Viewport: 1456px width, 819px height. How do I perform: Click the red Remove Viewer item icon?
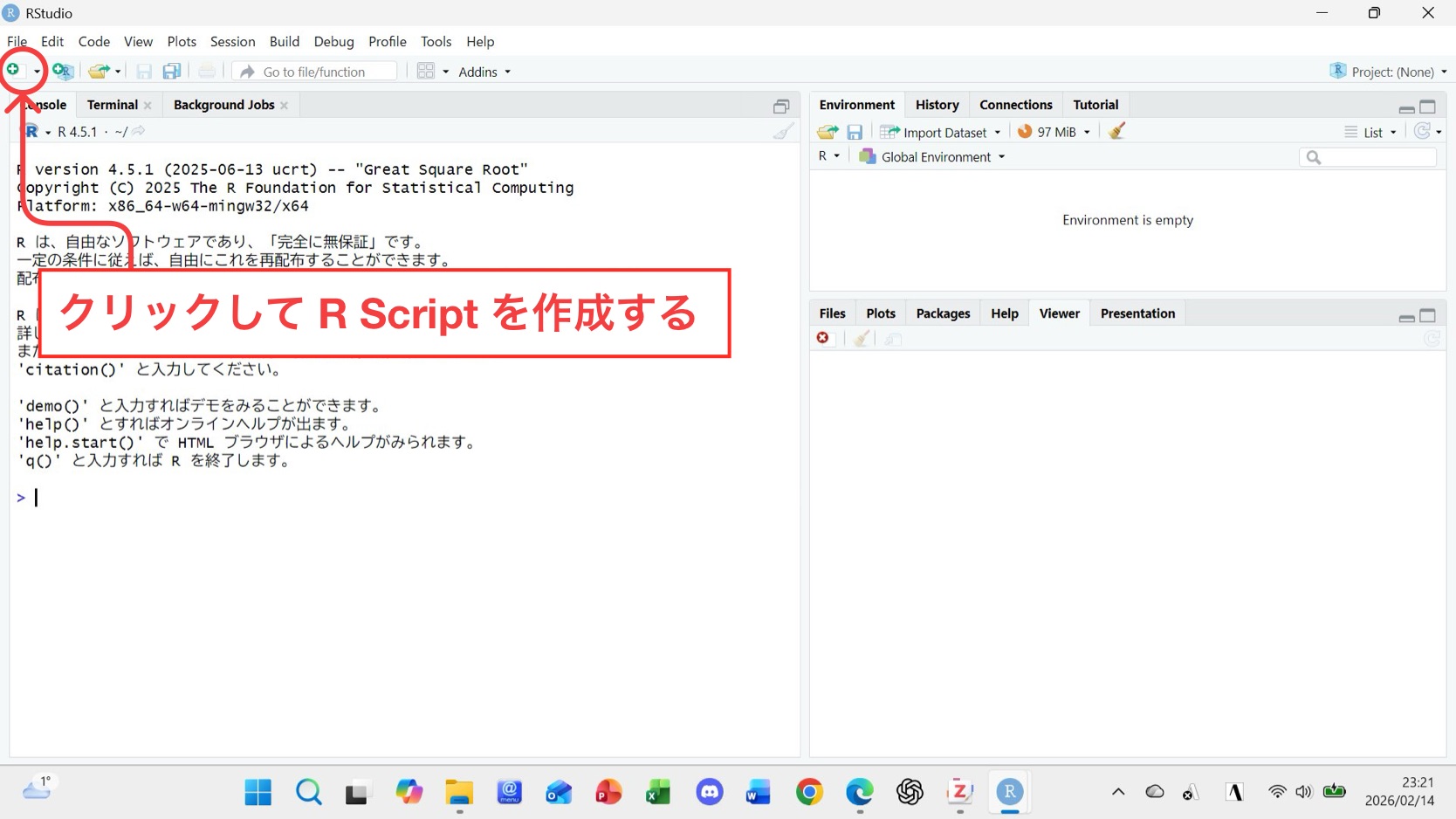click(x=823, y=339)
